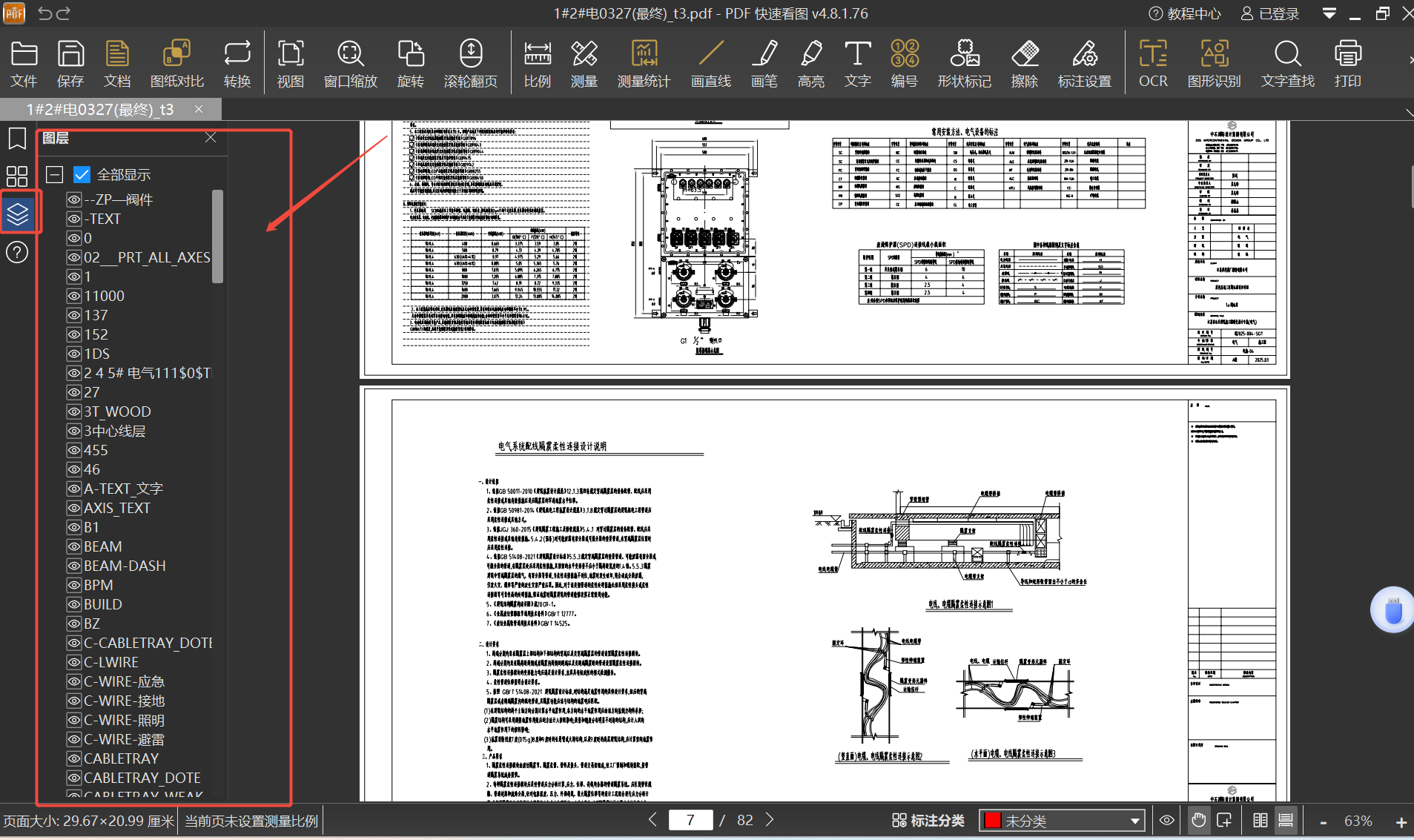The height and width of the screenshot is (840, 1414).
Task: Select the 擦除 eraser tool
Action: coord(1024,64)
